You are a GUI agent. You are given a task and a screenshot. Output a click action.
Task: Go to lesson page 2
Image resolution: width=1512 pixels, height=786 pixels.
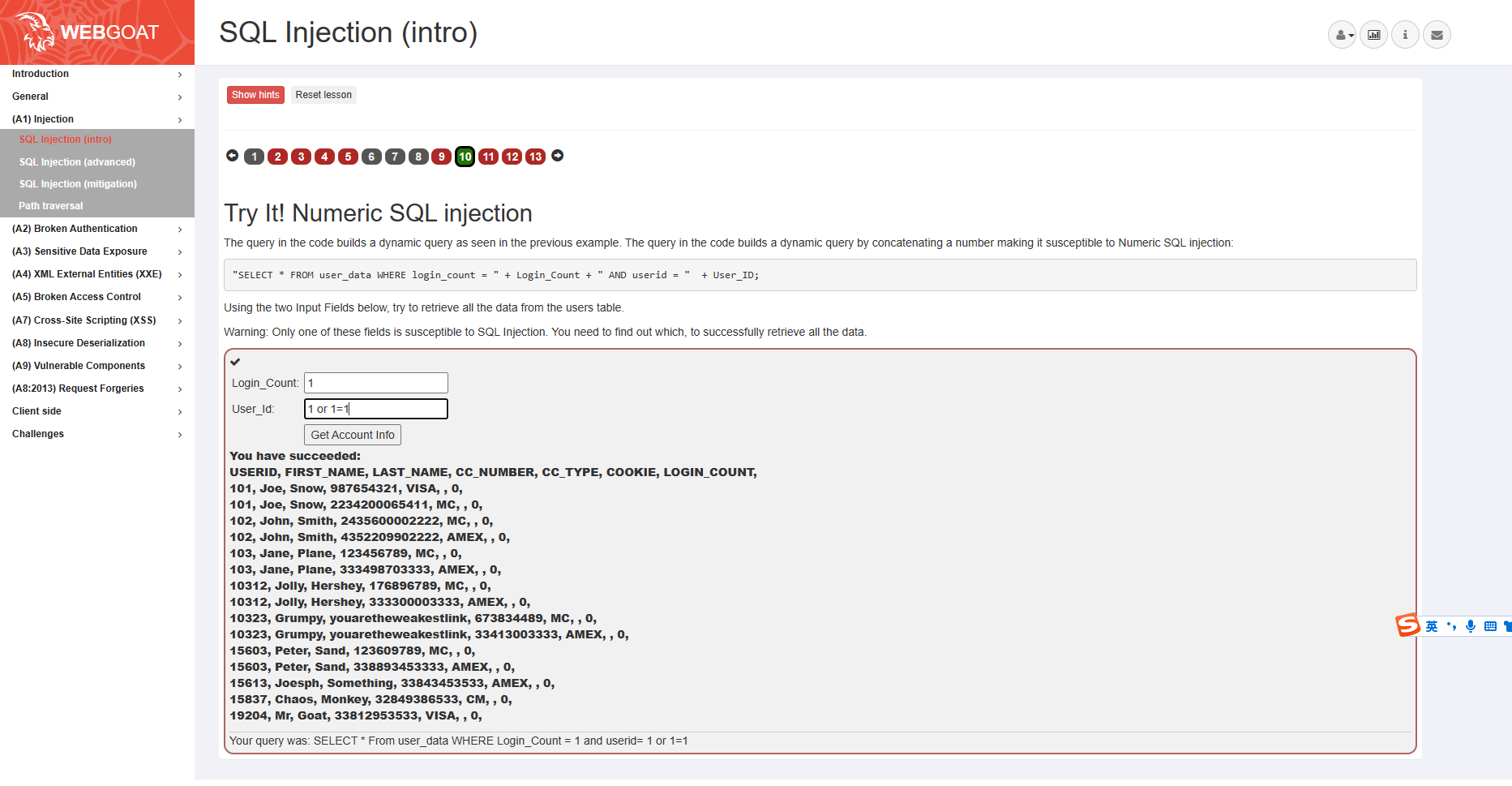coord(277,157)
